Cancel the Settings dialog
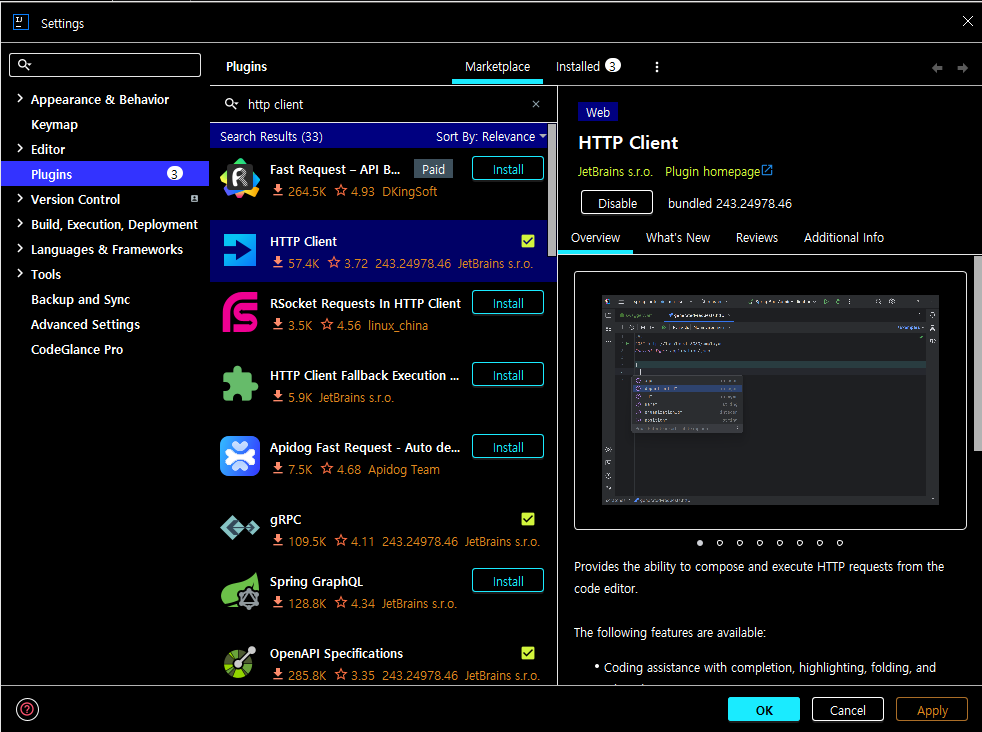982x732 pixels. (847, 709)
